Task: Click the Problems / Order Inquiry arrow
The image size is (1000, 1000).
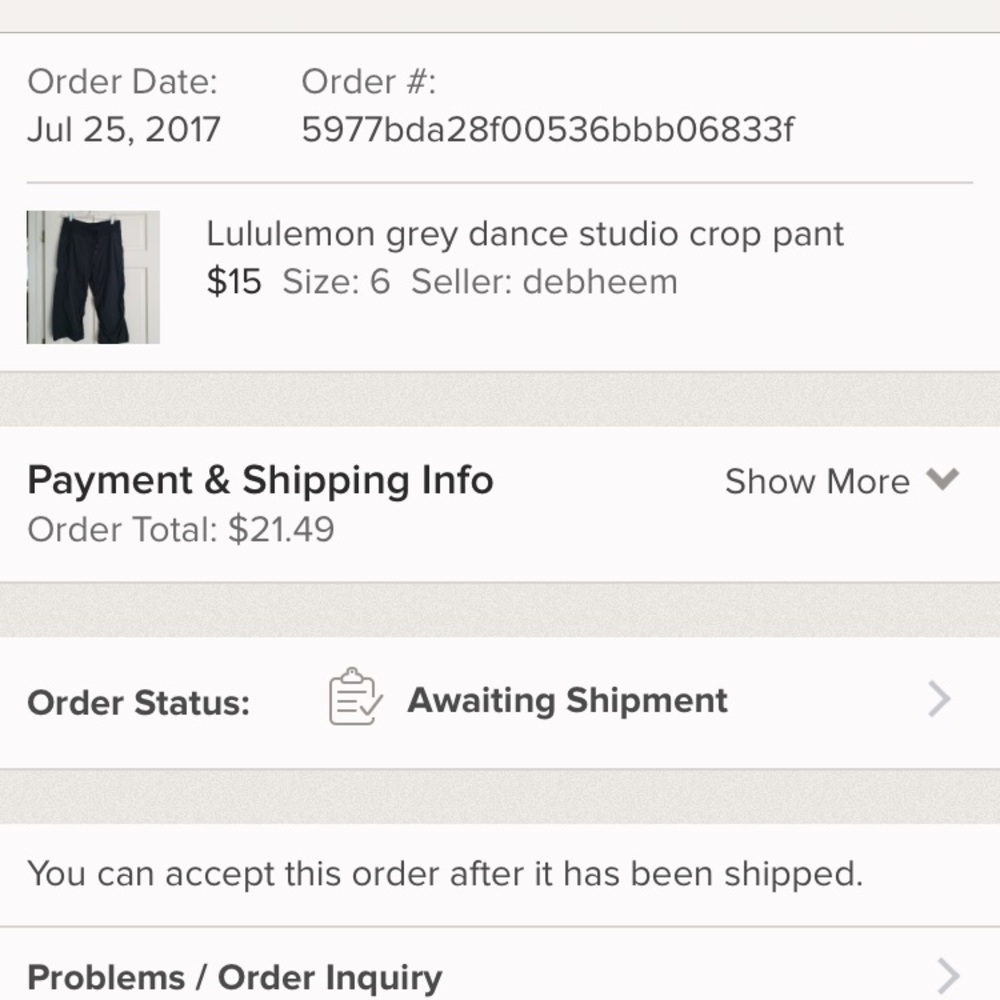Action: coord(948,975)
